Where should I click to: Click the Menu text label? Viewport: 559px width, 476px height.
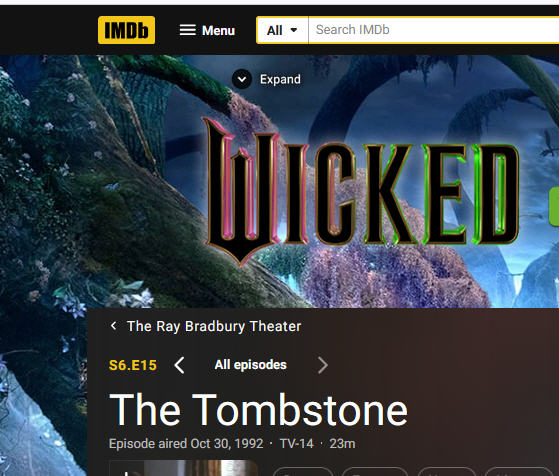pos(218,30)
